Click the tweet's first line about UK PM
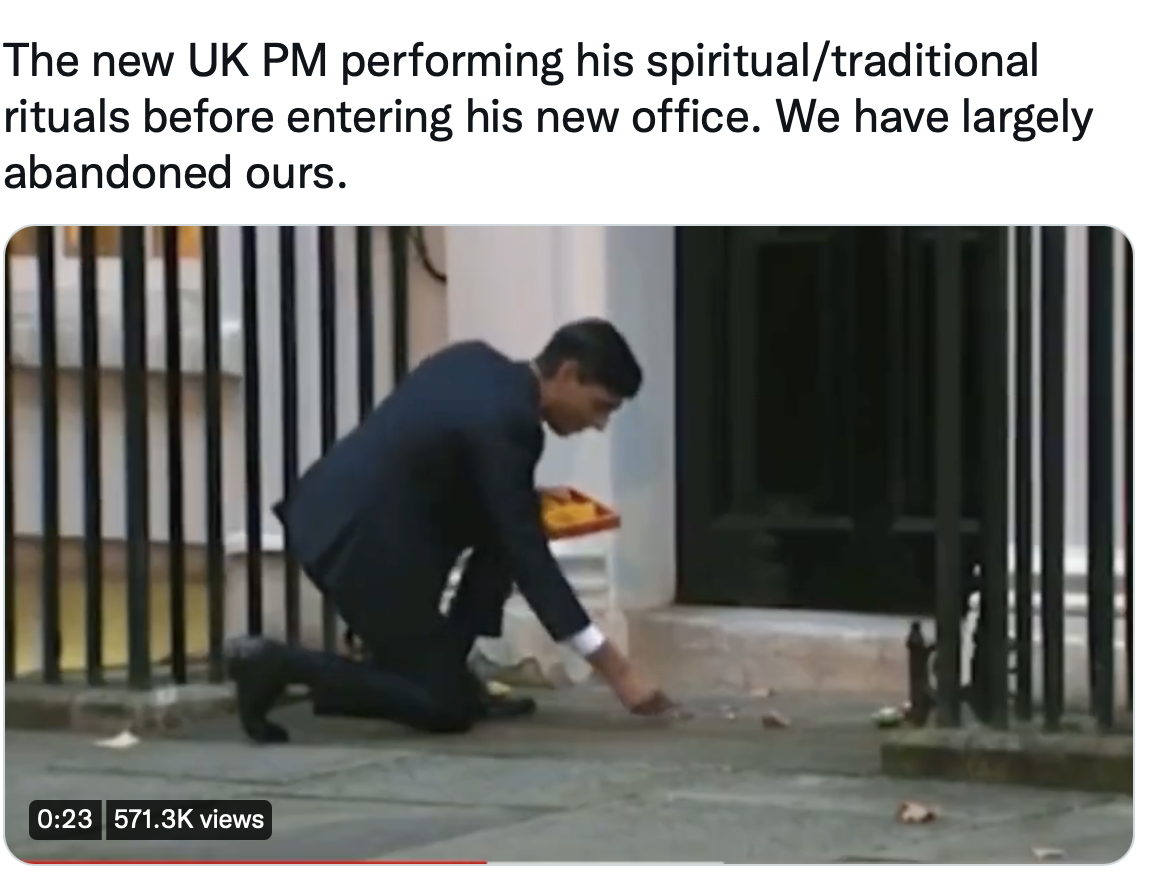This screenshot has height=878, width=1156. [521, 60]
